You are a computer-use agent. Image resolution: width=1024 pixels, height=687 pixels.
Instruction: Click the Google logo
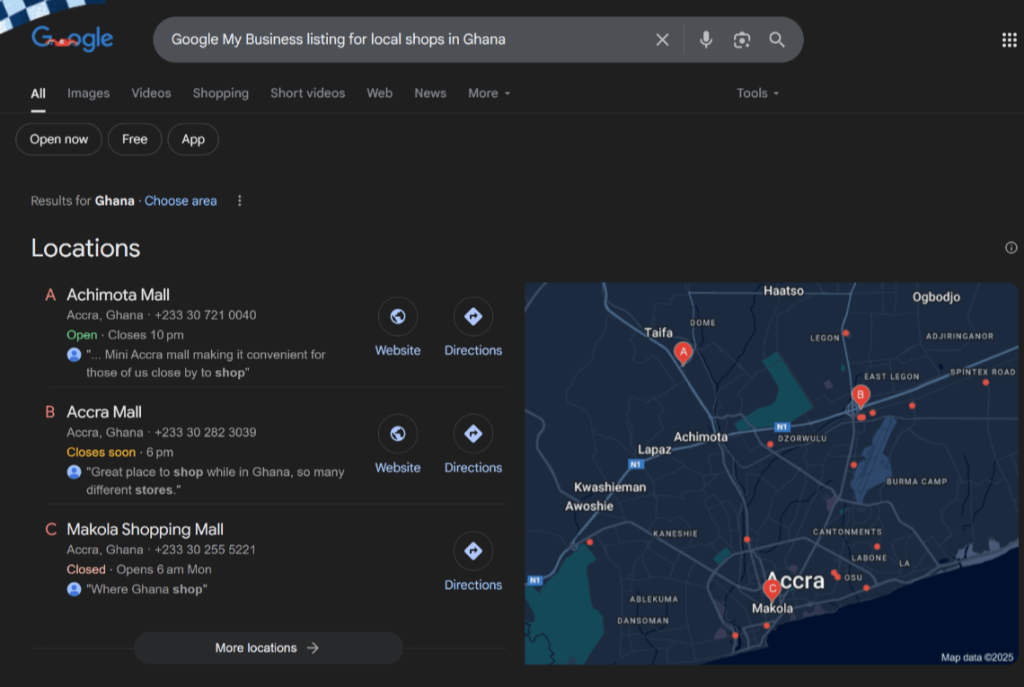pyautogui.click(x=72, y=39)
